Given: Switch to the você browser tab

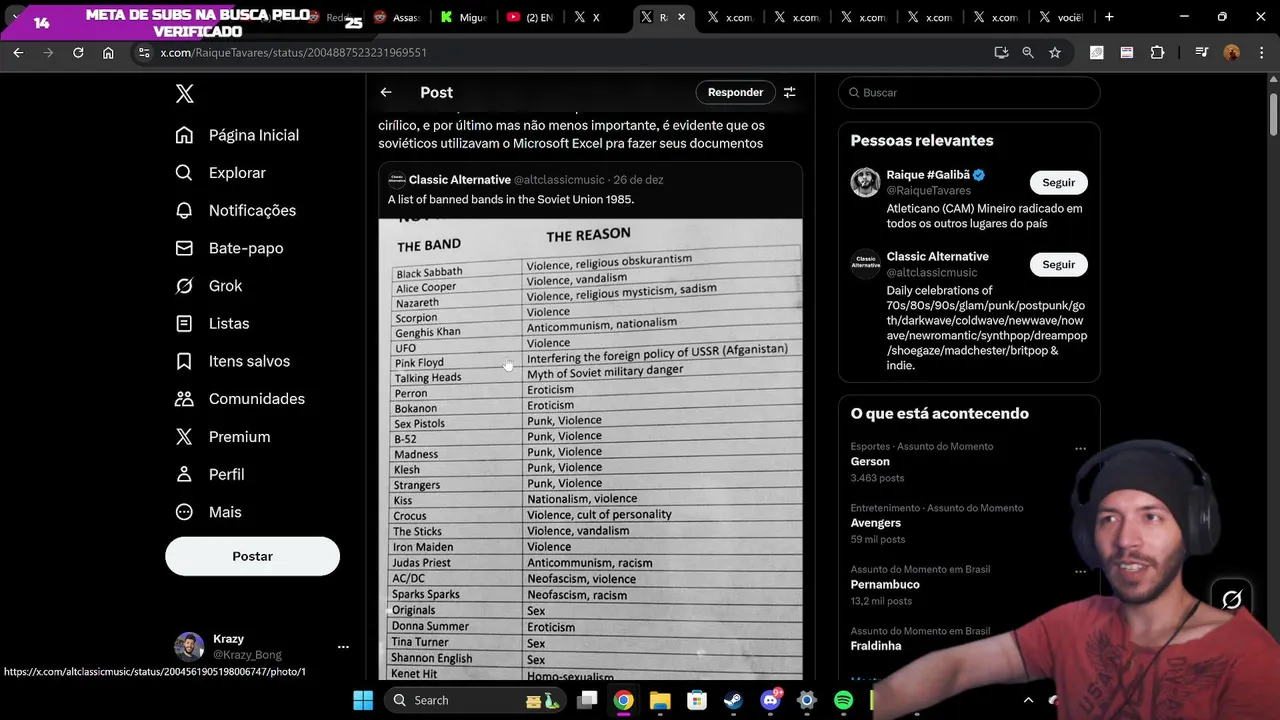Looking at the screenshot, I should [x=1060, y=17].
